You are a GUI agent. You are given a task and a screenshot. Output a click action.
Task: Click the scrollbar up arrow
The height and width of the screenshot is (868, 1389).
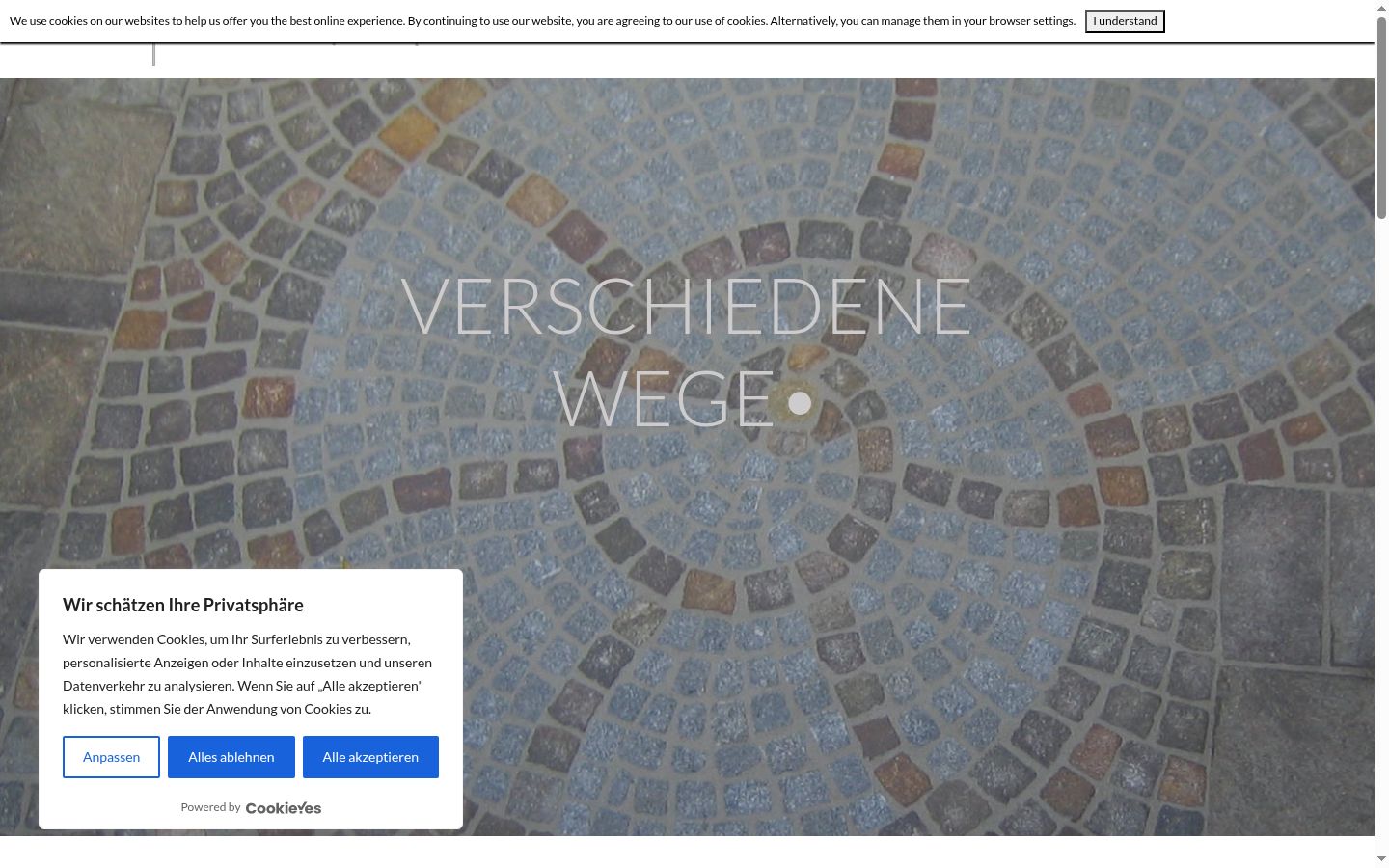1381,7
